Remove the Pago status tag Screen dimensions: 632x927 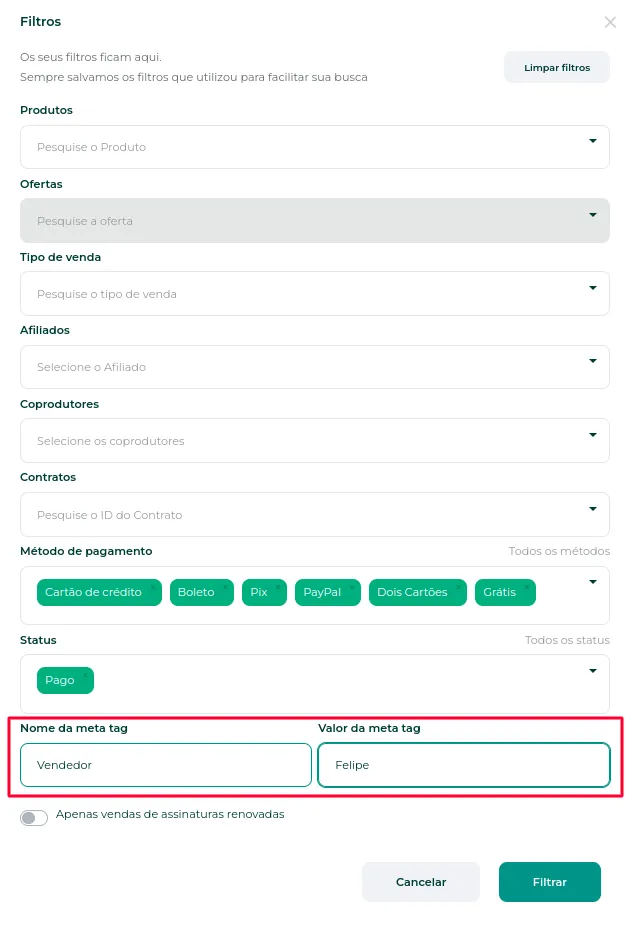click(85, 675)
